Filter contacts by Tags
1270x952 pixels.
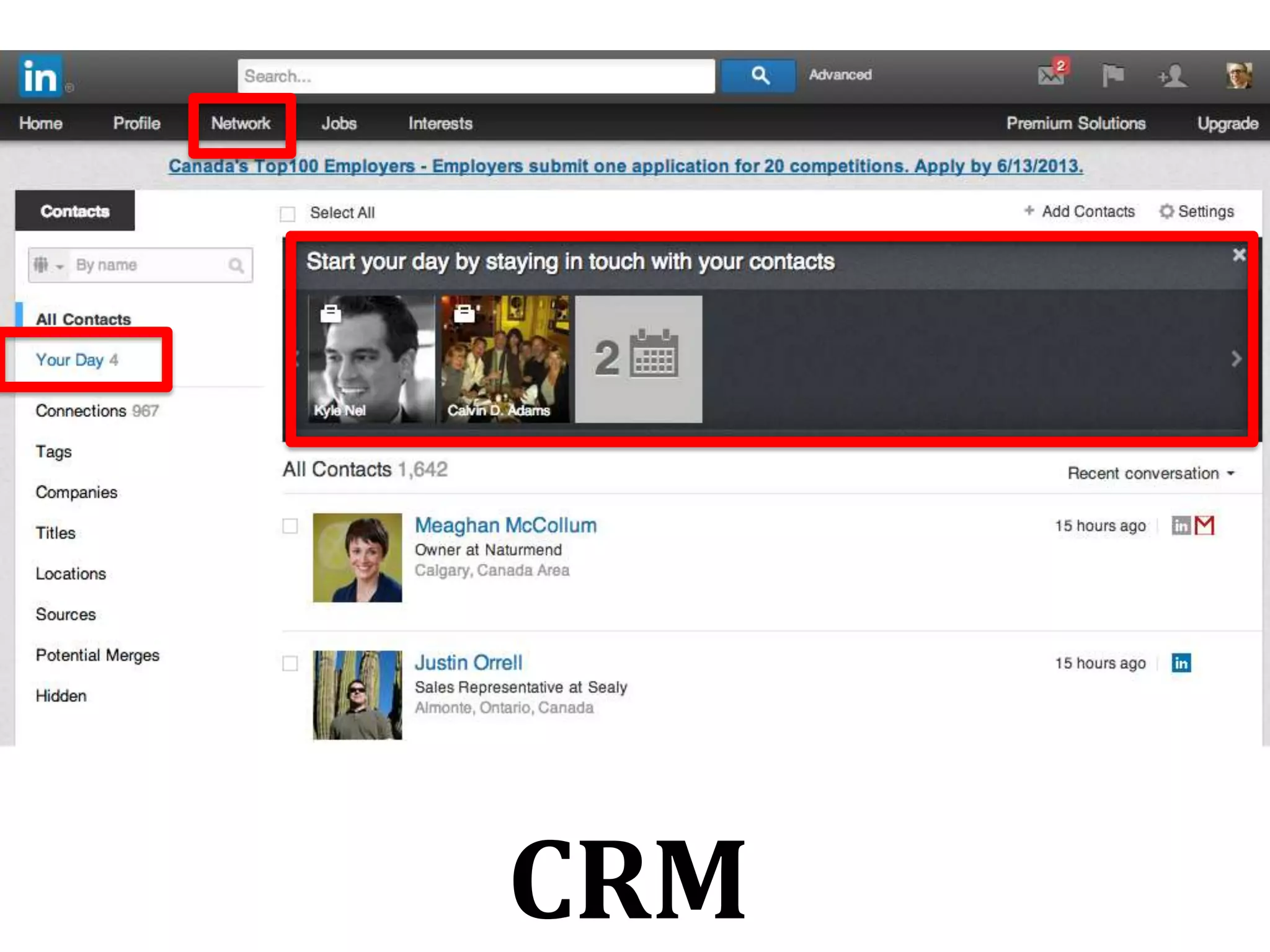(54, 452)
